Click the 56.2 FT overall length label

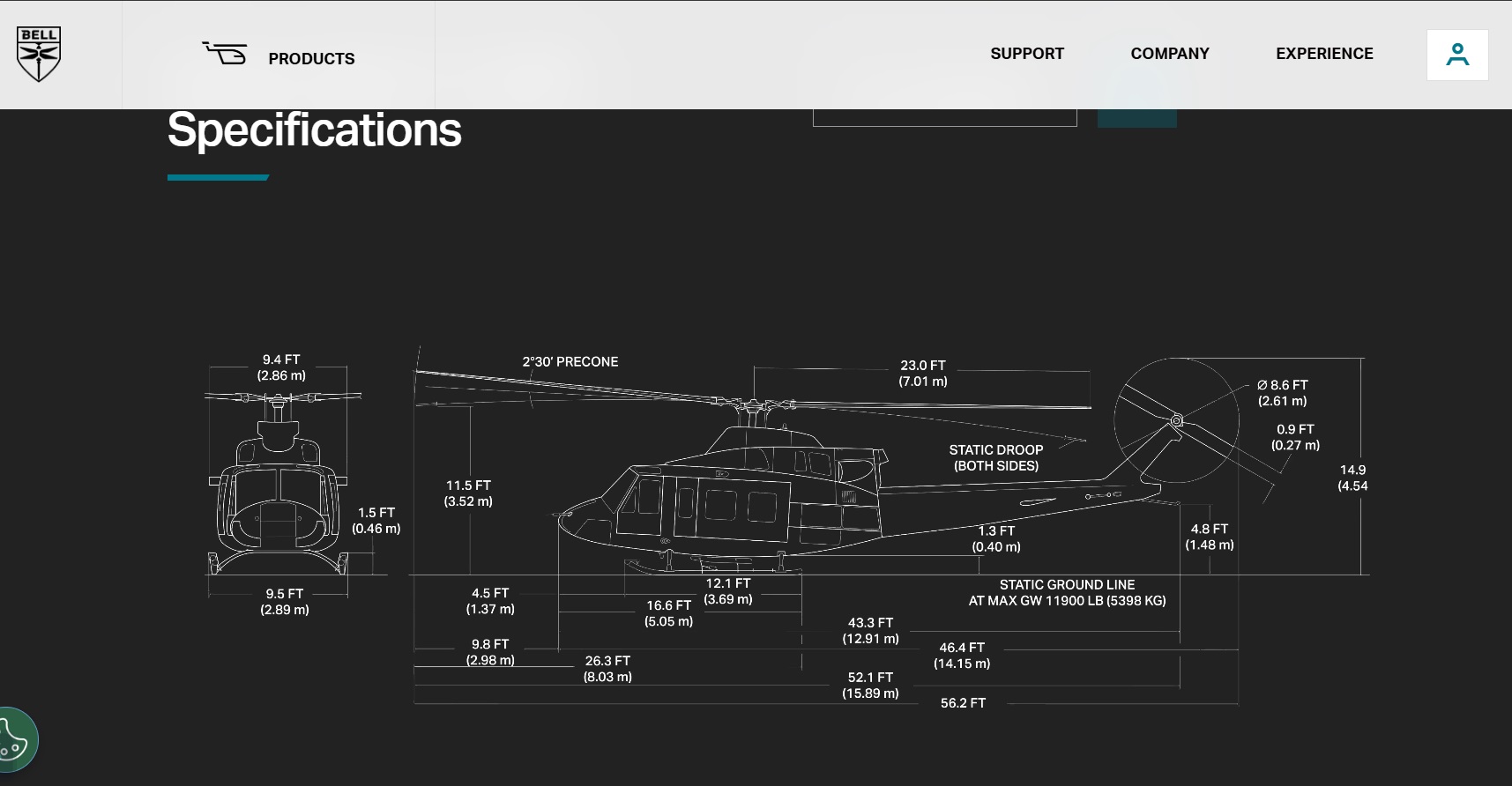pyautogui.click(x=962, y=703)
